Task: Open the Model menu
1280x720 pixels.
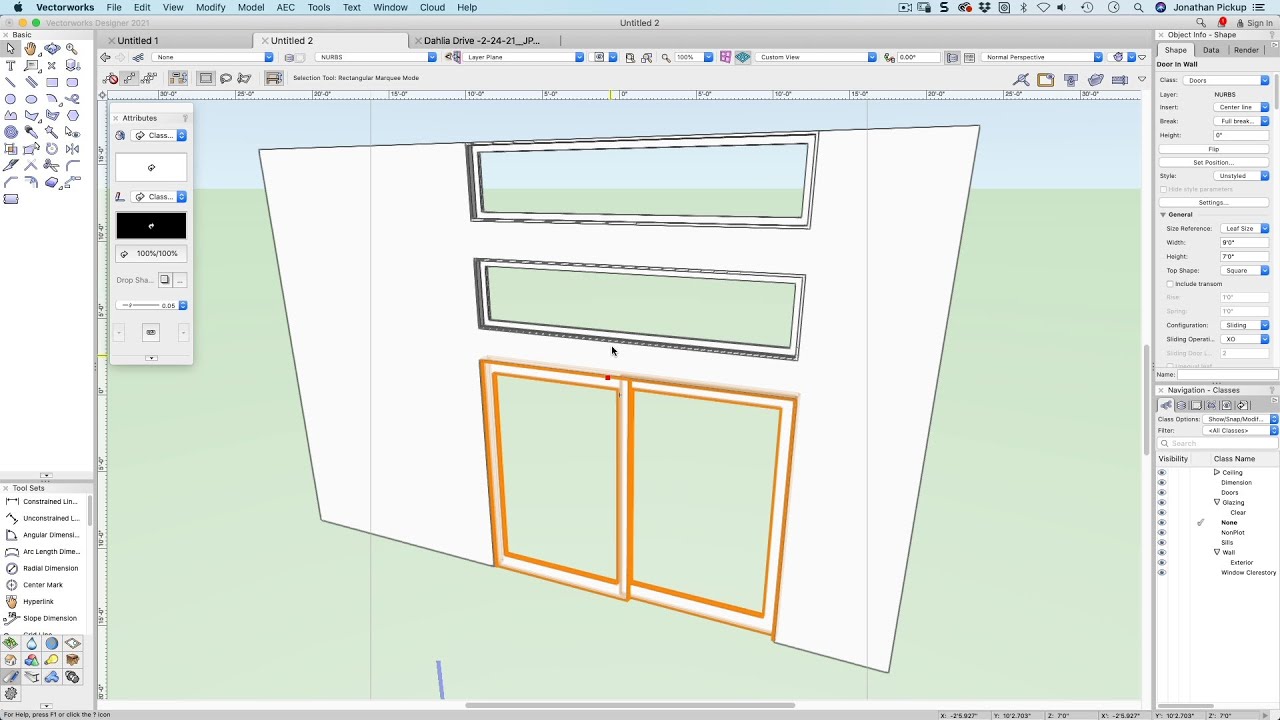Action: 251,7
